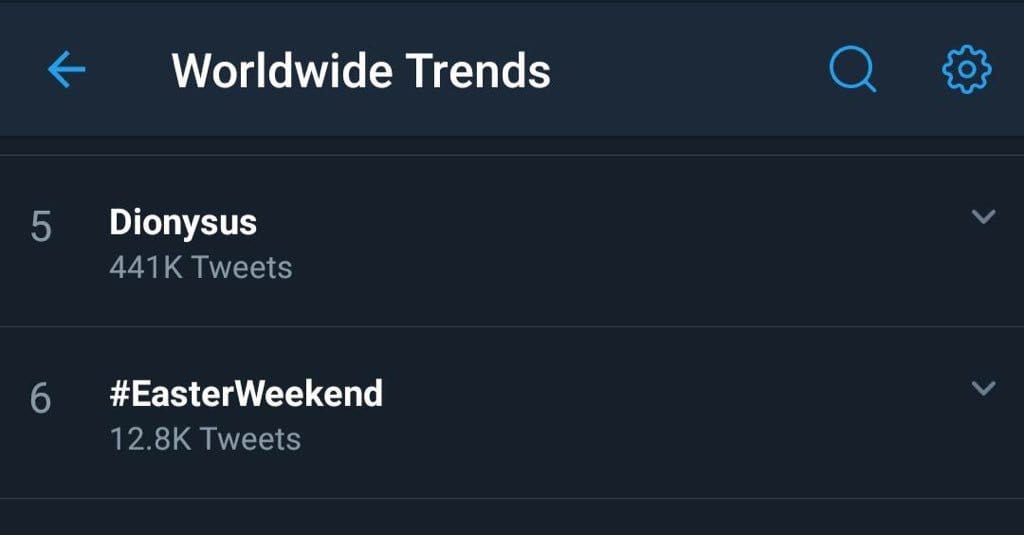This screenshot has width=1024, height=535.
Task: Expand options chevron for #EasterWeekend trend
Action: pyautogui.click(x=983, y=388)
